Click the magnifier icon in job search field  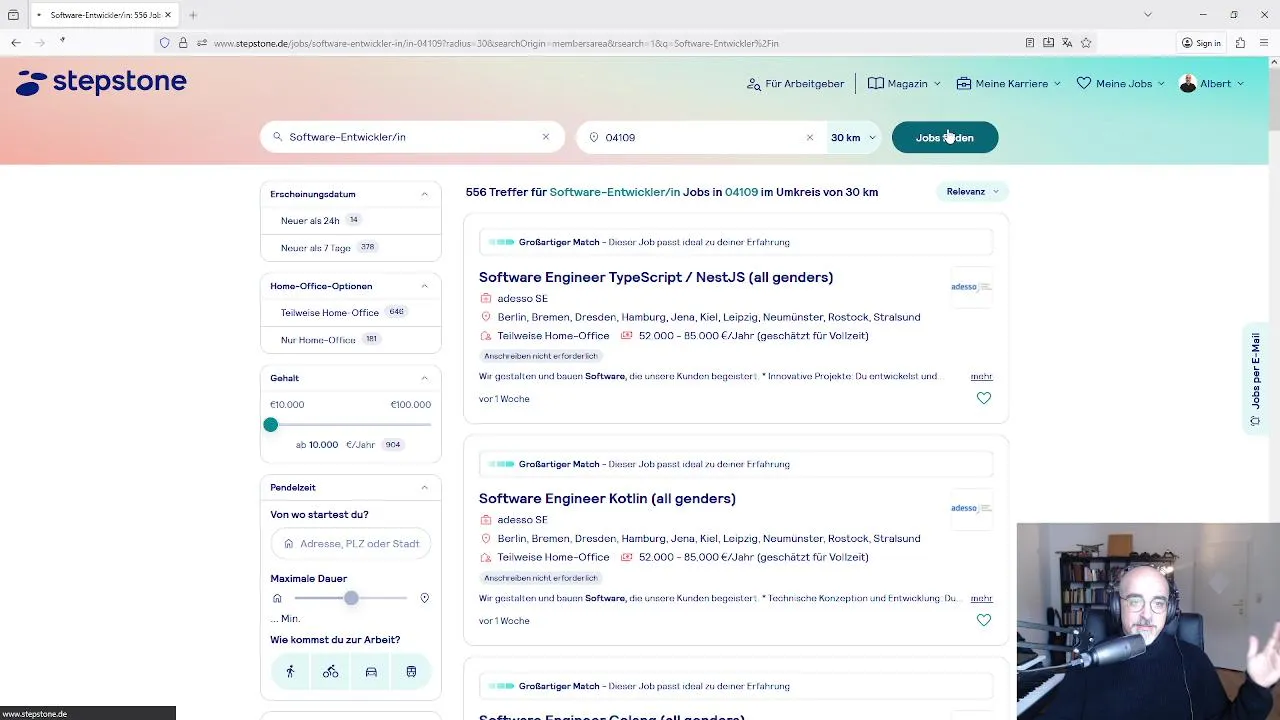click(x=277, y=137)
